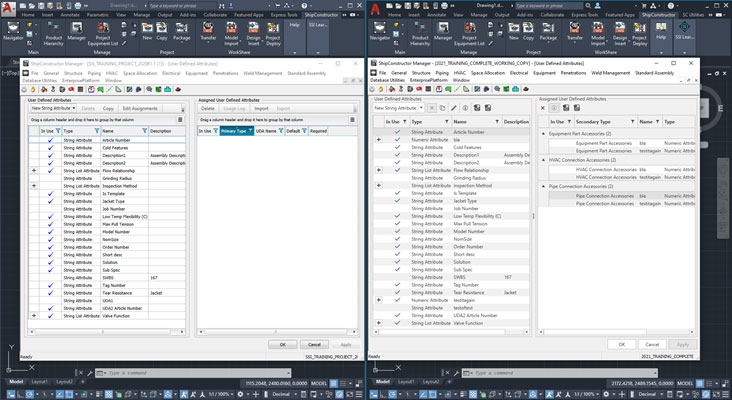
Task: Toggle In Use check for Tag Number in left Manager
Action: coord(50,285)
